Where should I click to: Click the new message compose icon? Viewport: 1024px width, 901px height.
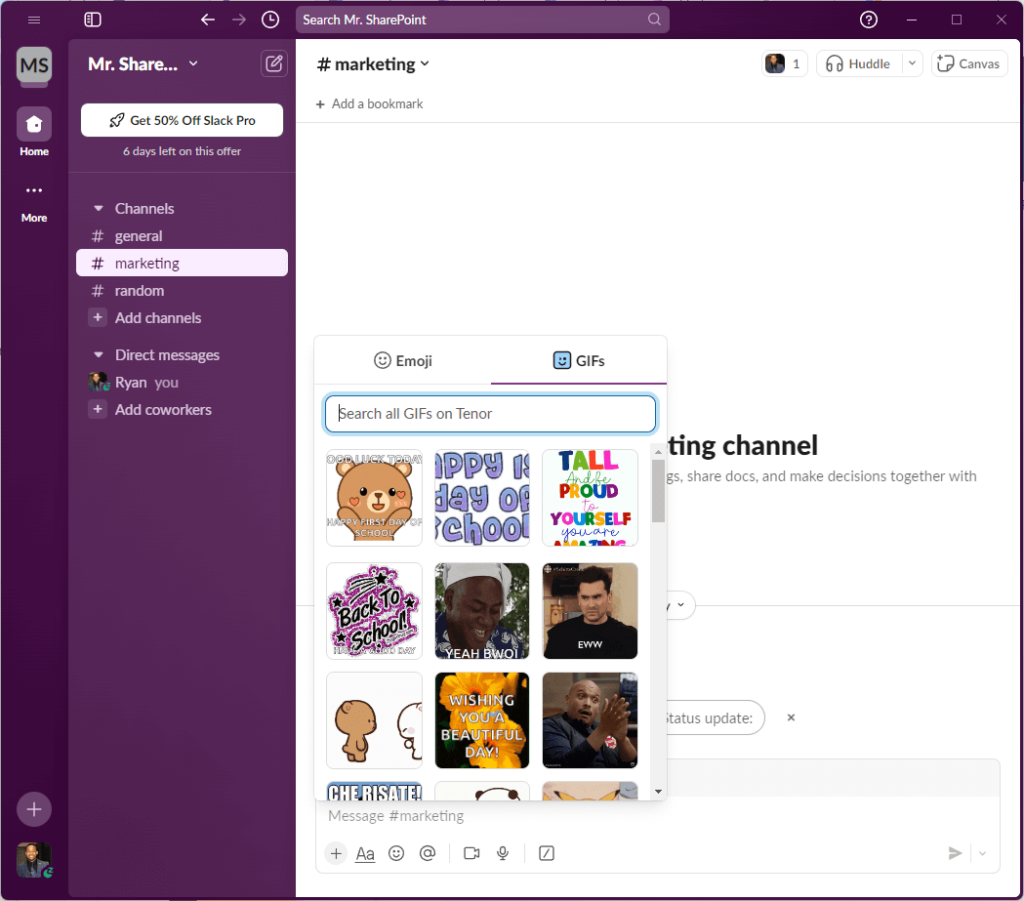pyautogui.click(x=274, y=64)
